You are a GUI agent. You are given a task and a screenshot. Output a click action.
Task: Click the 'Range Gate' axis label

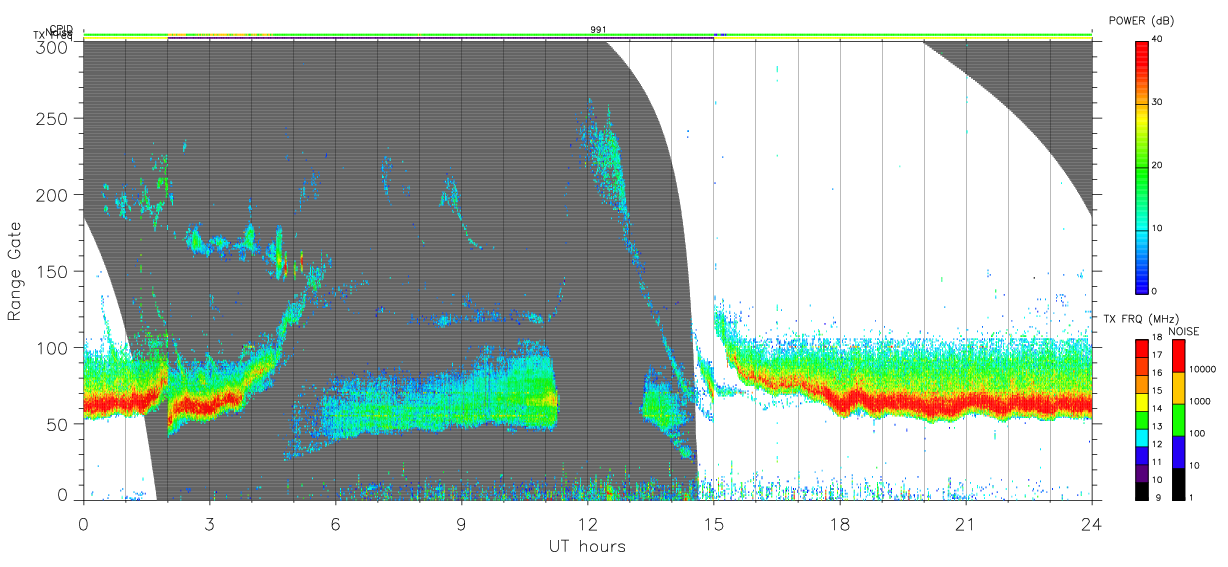click(x=15, y=271)
